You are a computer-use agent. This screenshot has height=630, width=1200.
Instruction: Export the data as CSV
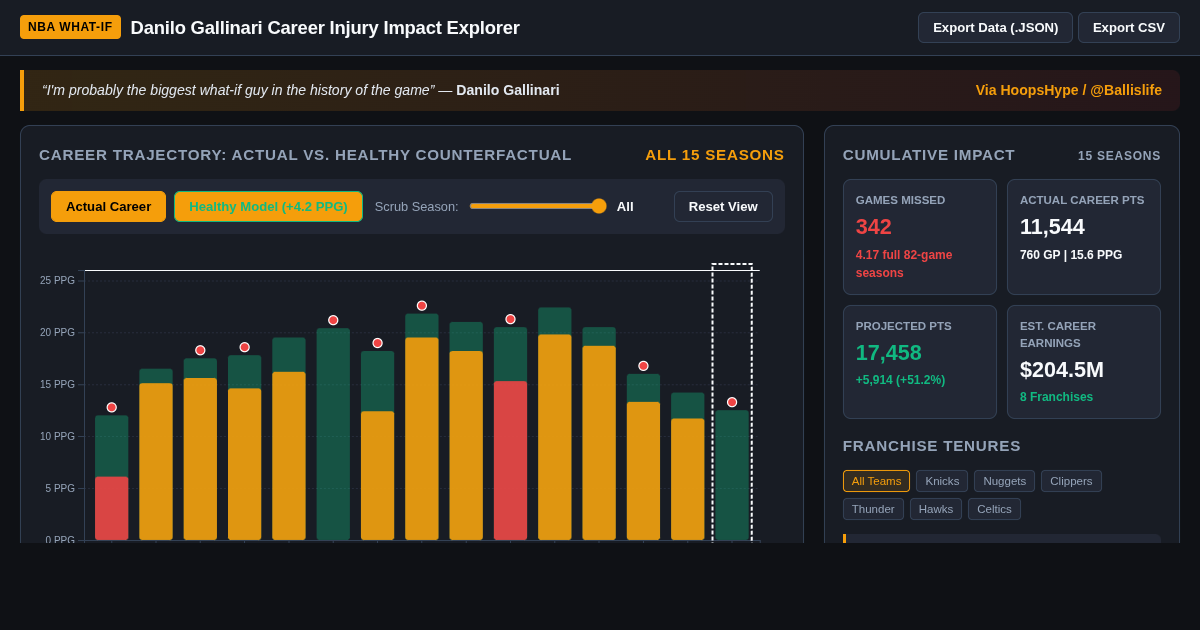(1129, 27)
